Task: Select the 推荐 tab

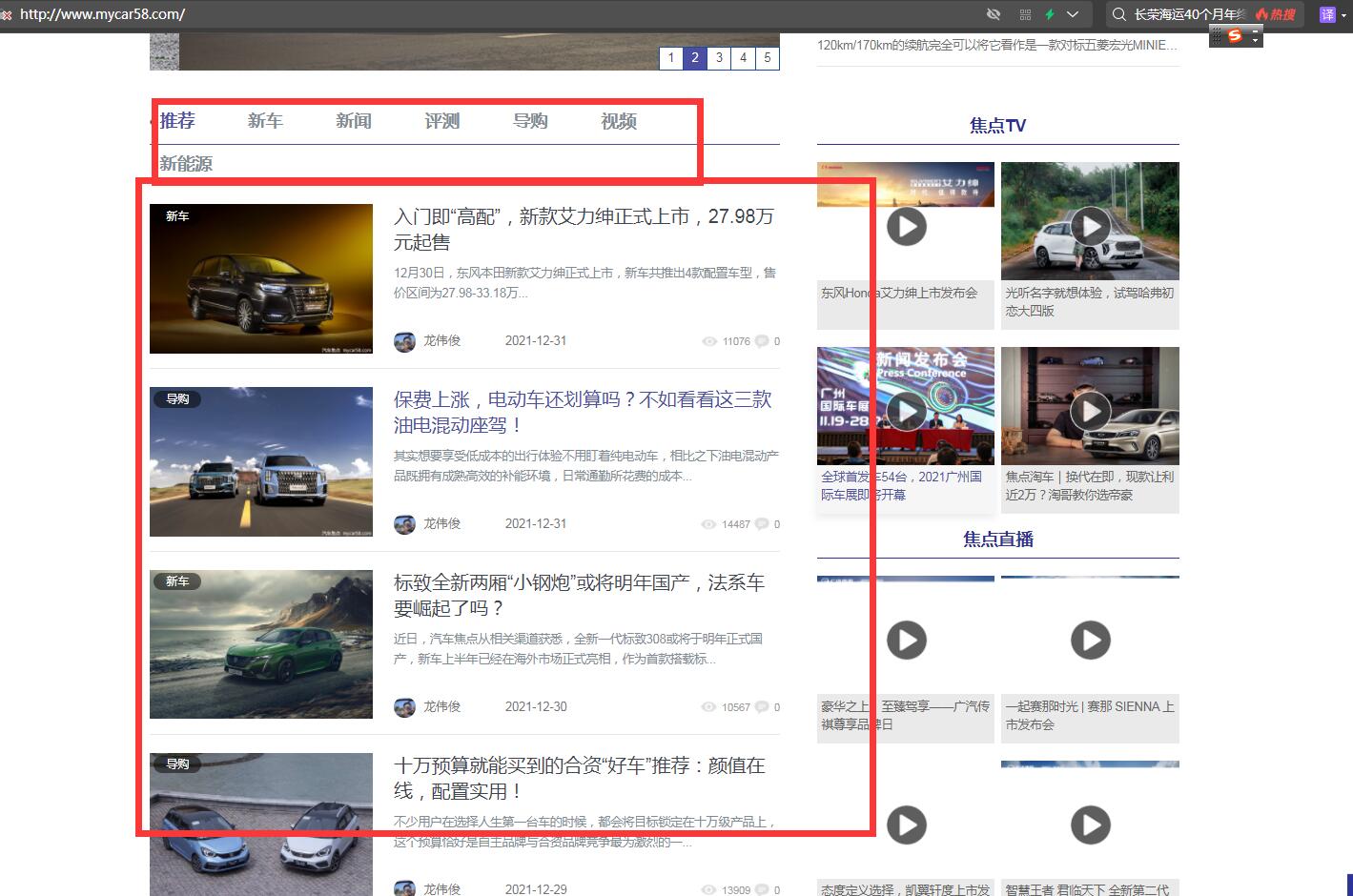Action: [x=177, y=121]
